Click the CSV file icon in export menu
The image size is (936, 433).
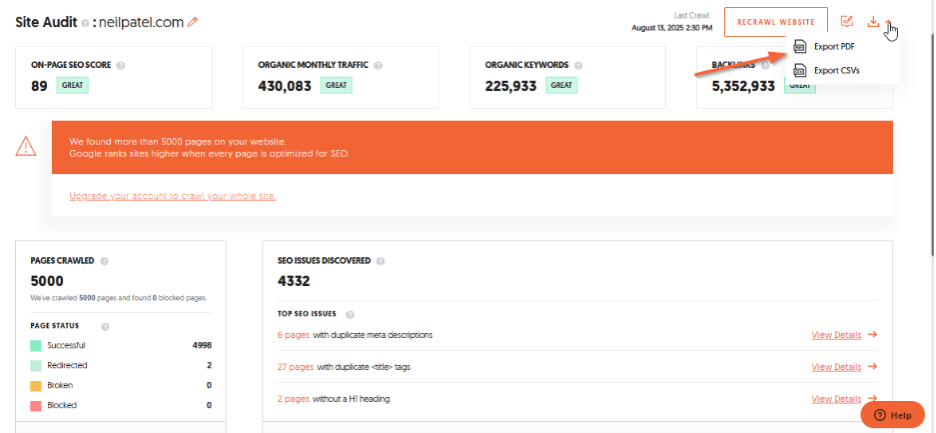(x=799, y=70)
